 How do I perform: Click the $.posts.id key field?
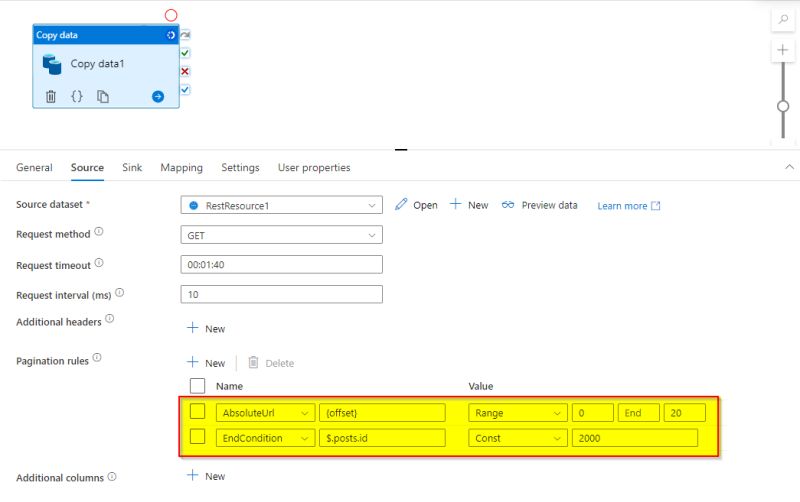[382, 438]
